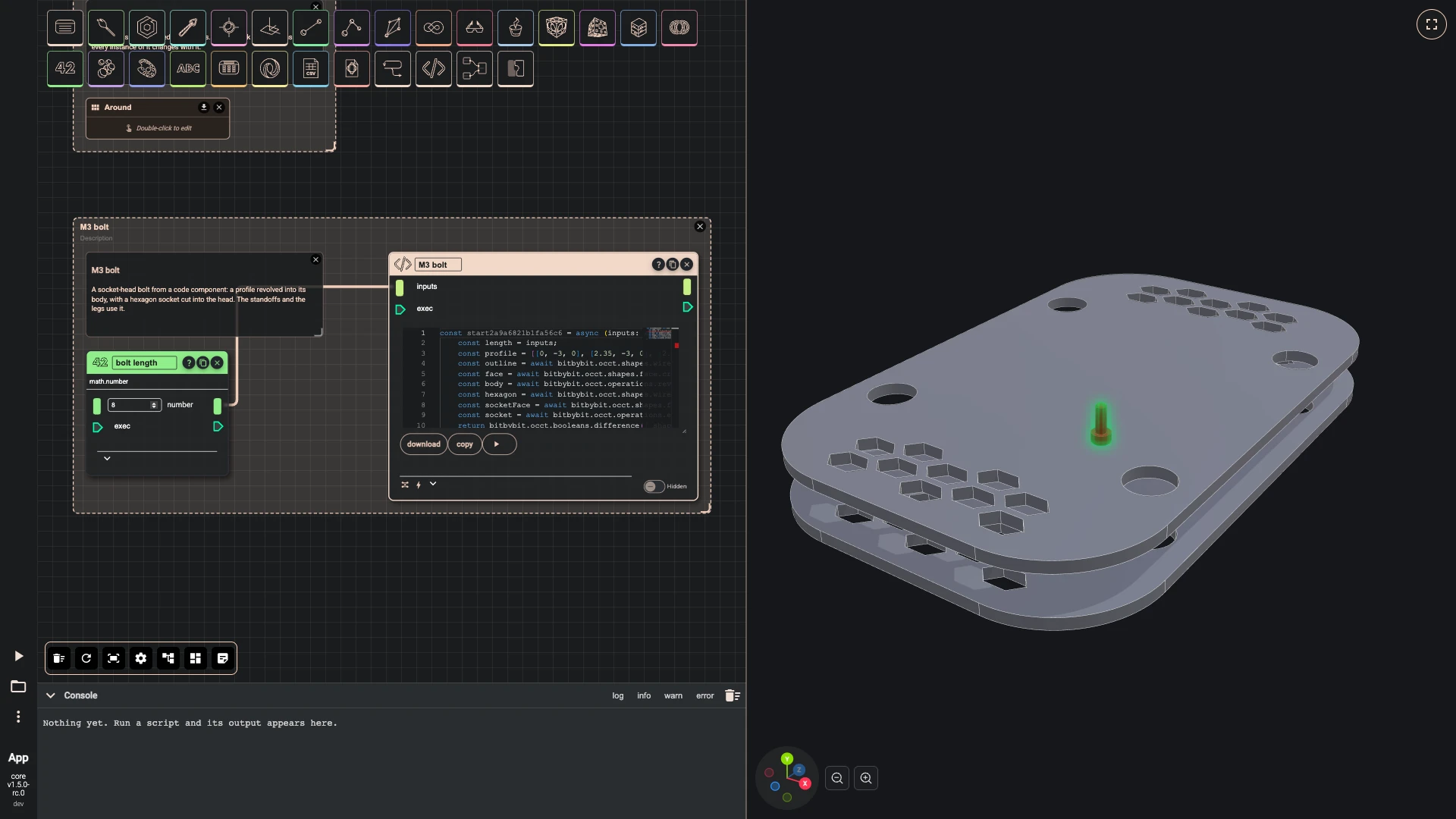Open the point target category icon
Viewport: 1456px width, 819px height.
[229, 27]
